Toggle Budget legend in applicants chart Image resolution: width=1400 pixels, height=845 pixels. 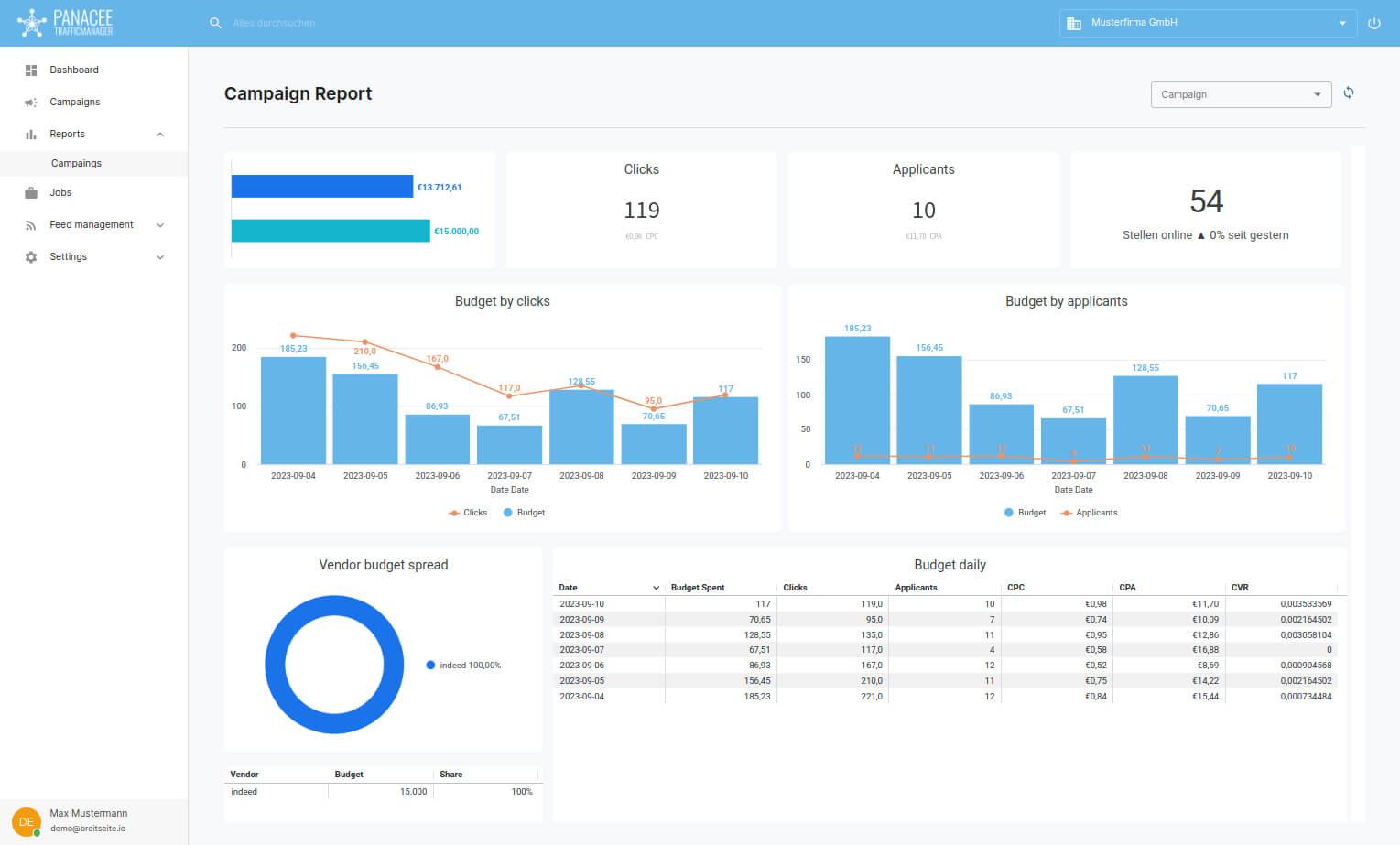click(x=1024, y=513)
